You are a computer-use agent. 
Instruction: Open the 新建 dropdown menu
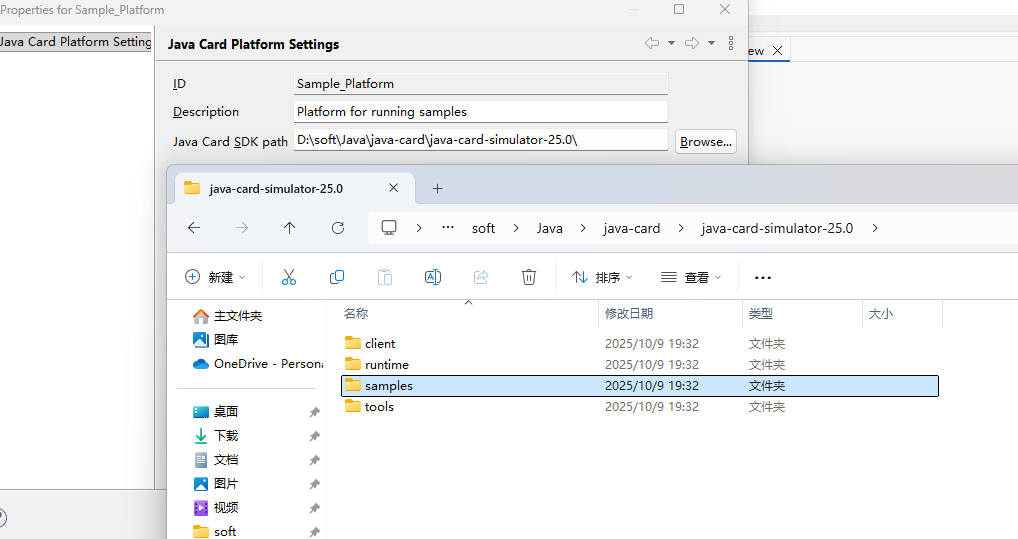click(215, 277)
